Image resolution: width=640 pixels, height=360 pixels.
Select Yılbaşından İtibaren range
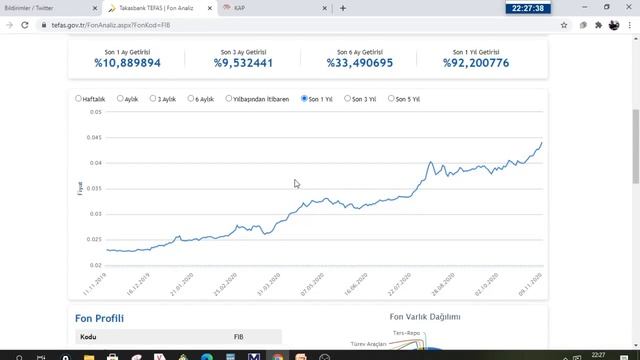pyautogui.click(x=229, y=98)
